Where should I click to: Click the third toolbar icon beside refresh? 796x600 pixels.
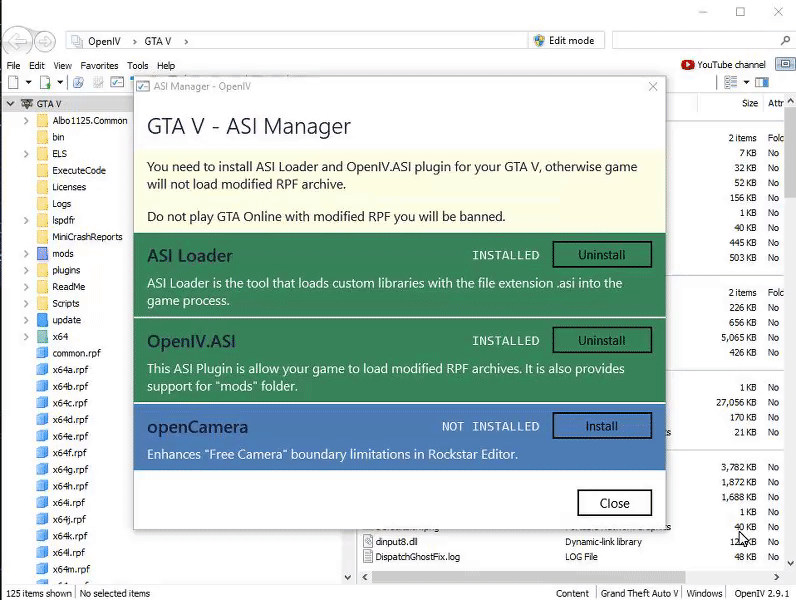pos(98,82)
